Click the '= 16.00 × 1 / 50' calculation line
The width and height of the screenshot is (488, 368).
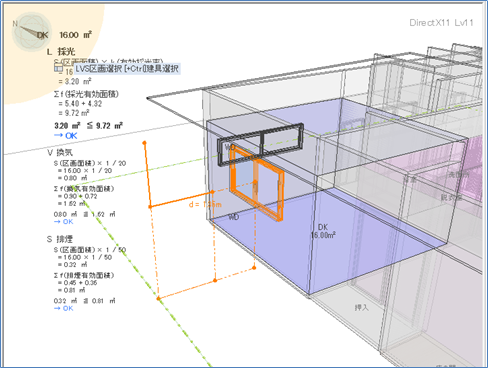click(85, 257)
